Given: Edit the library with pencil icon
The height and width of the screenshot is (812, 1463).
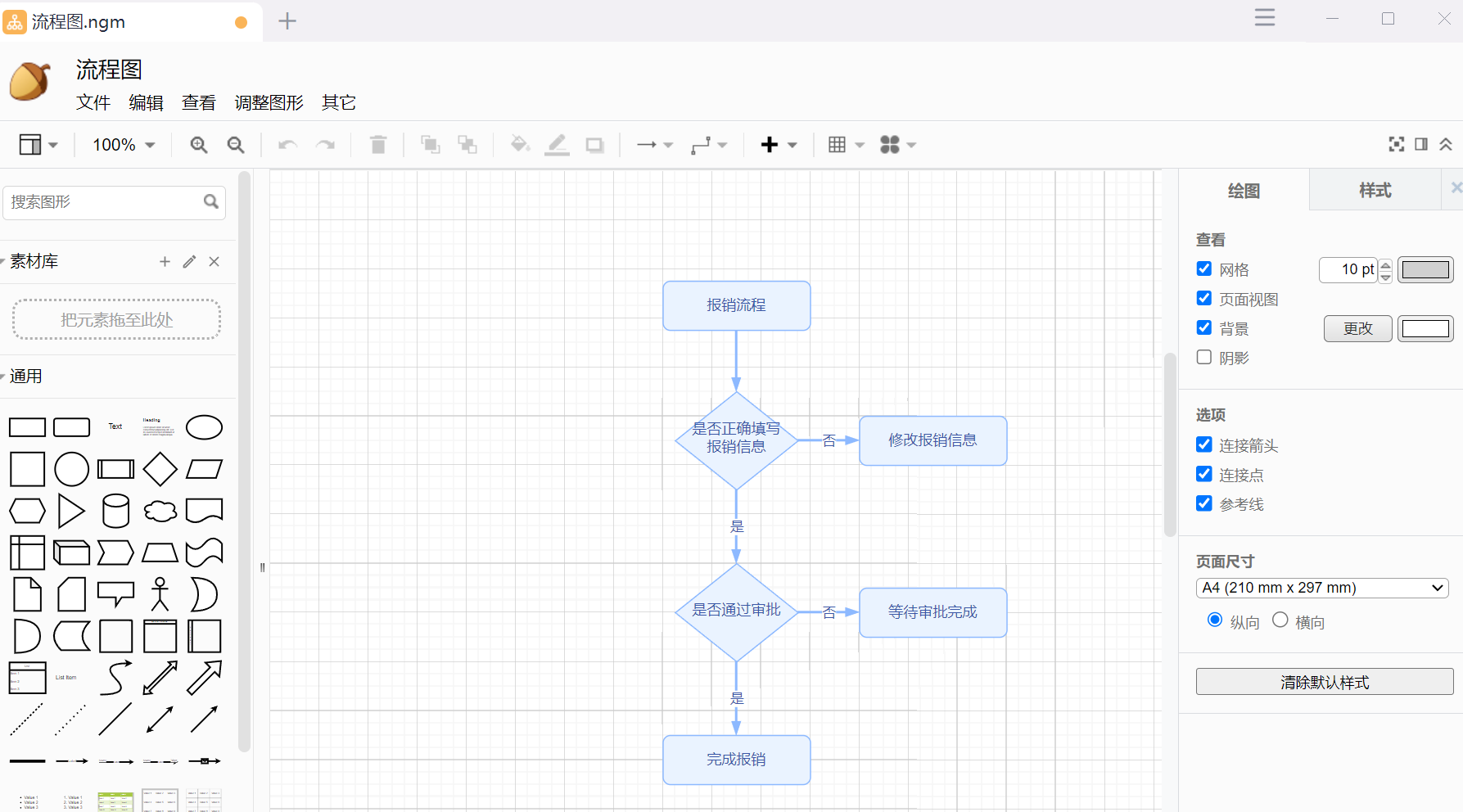Looking at the screenshot, I should tap(189, 261).
